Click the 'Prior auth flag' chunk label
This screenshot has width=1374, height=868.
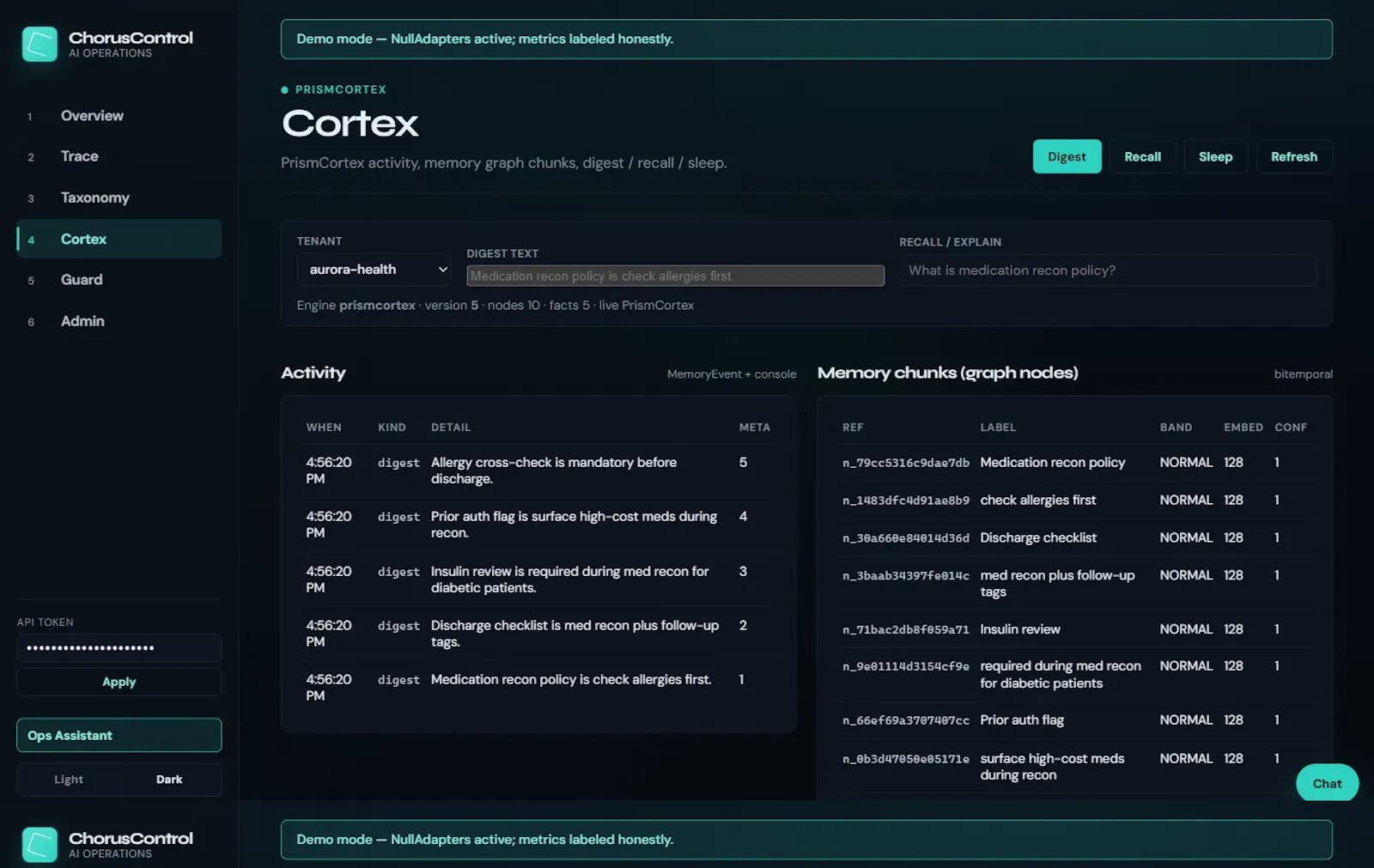coord(1022,719)
